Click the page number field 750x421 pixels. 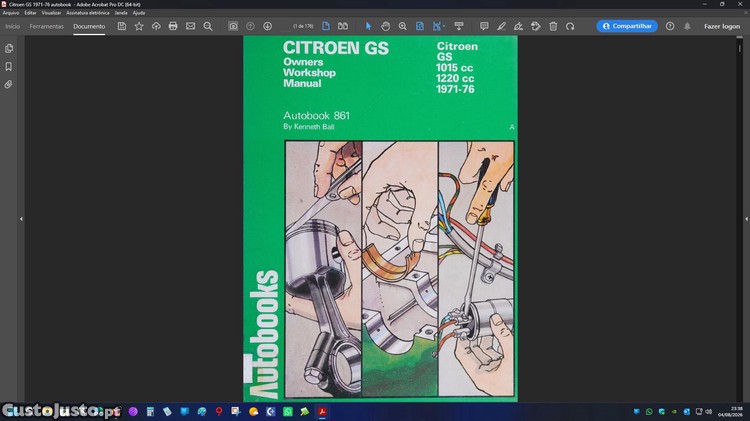(x=303, y=26)
